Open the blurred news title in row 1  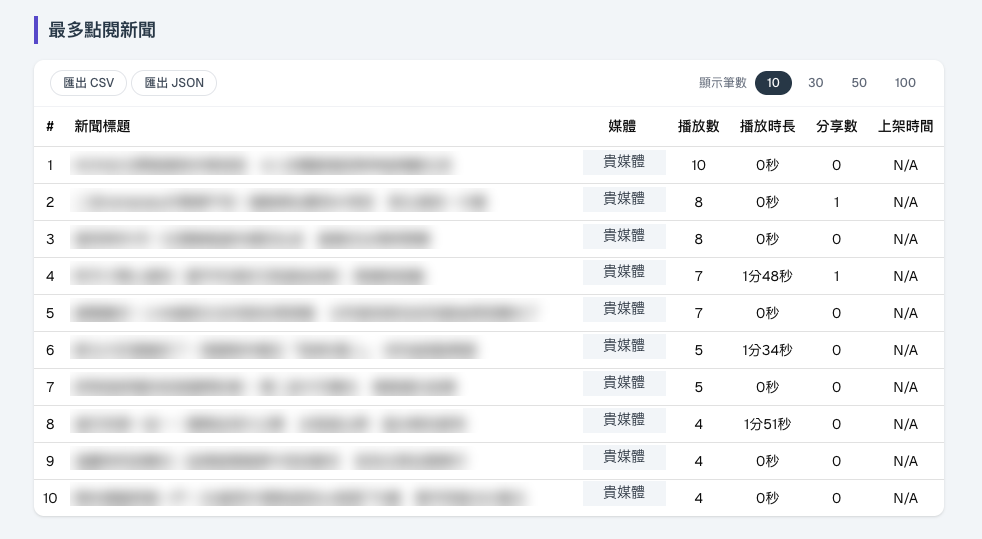point(262,165)
